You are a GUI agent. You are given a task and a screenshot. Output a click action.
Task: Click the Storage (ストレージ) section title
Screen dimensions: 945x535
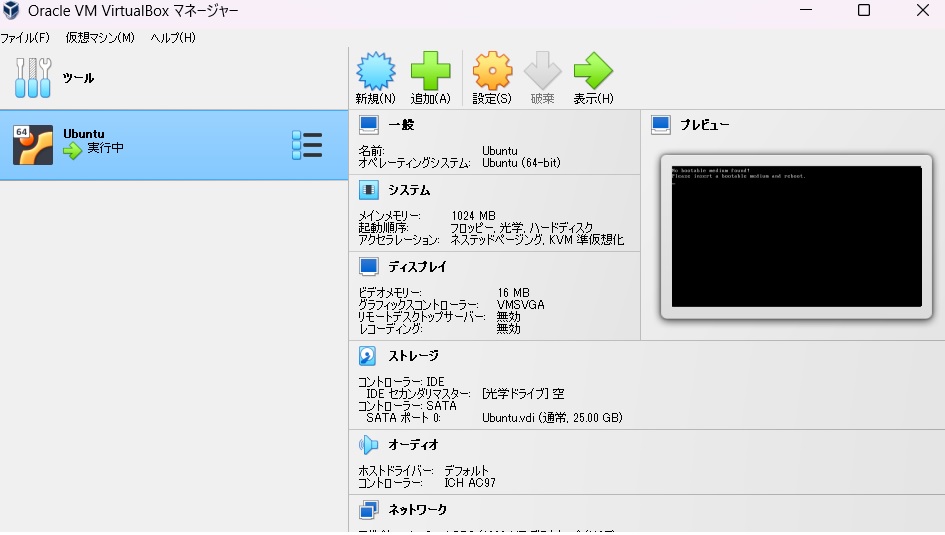tap(413, 355)
